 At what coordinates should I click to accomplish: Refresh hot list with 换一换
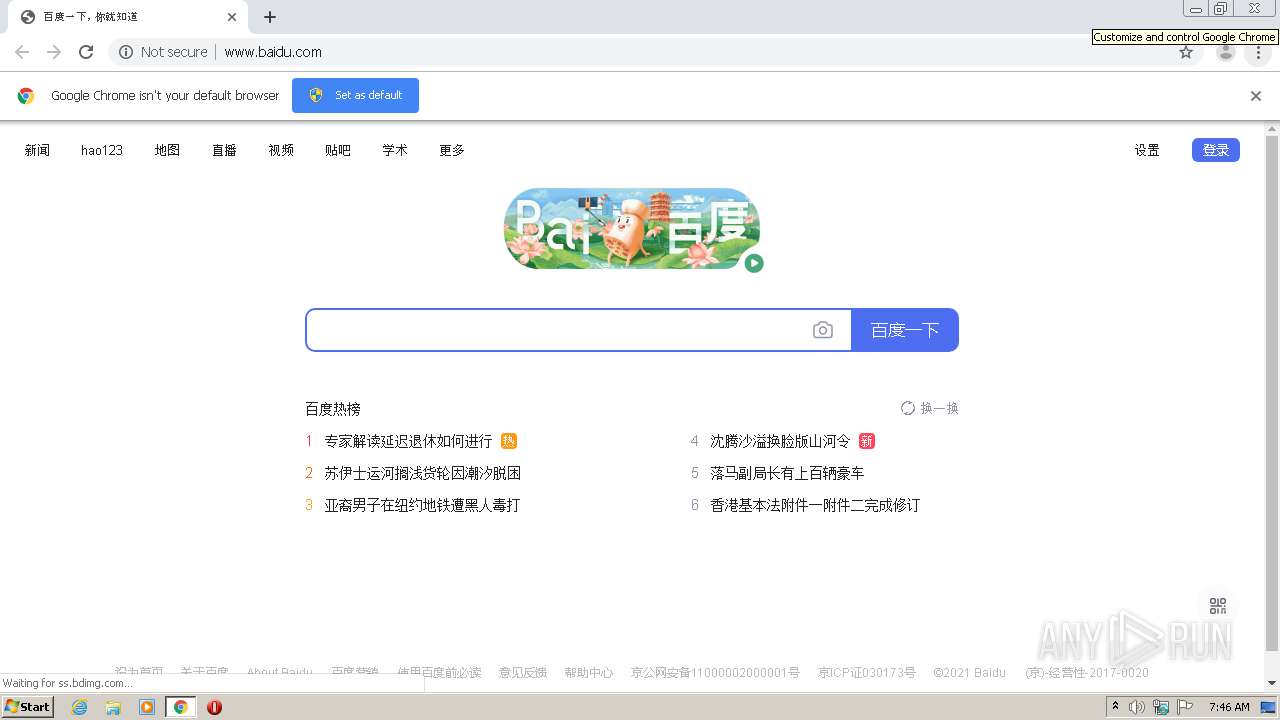coord(929,408)
